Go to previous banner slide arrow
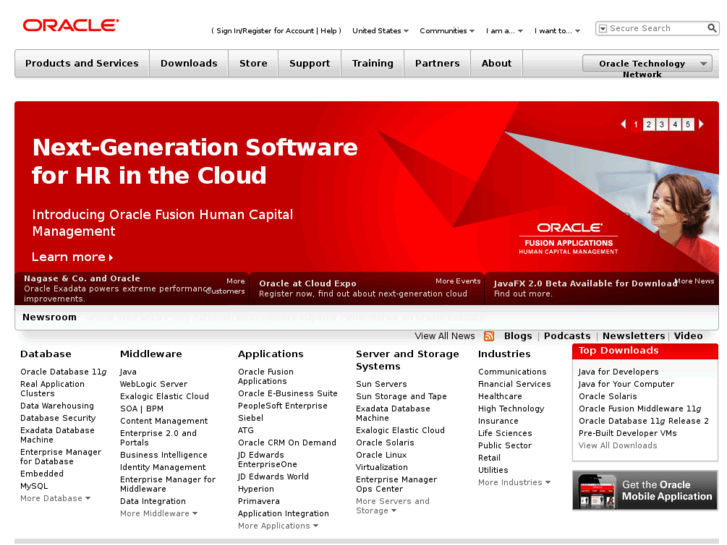727x545 pixels. coord(623,124)
